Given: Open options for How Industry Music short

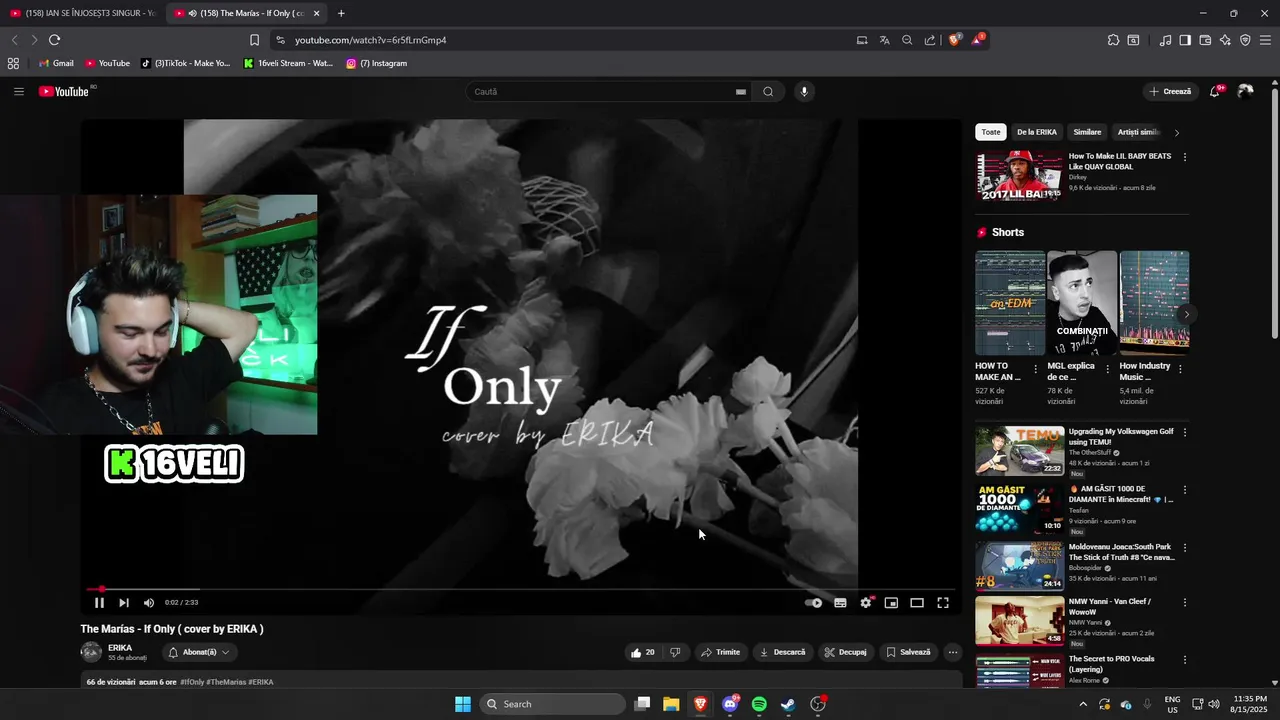Looking at the screenshot, I should pyautogui.click(x=1180, y=369).
